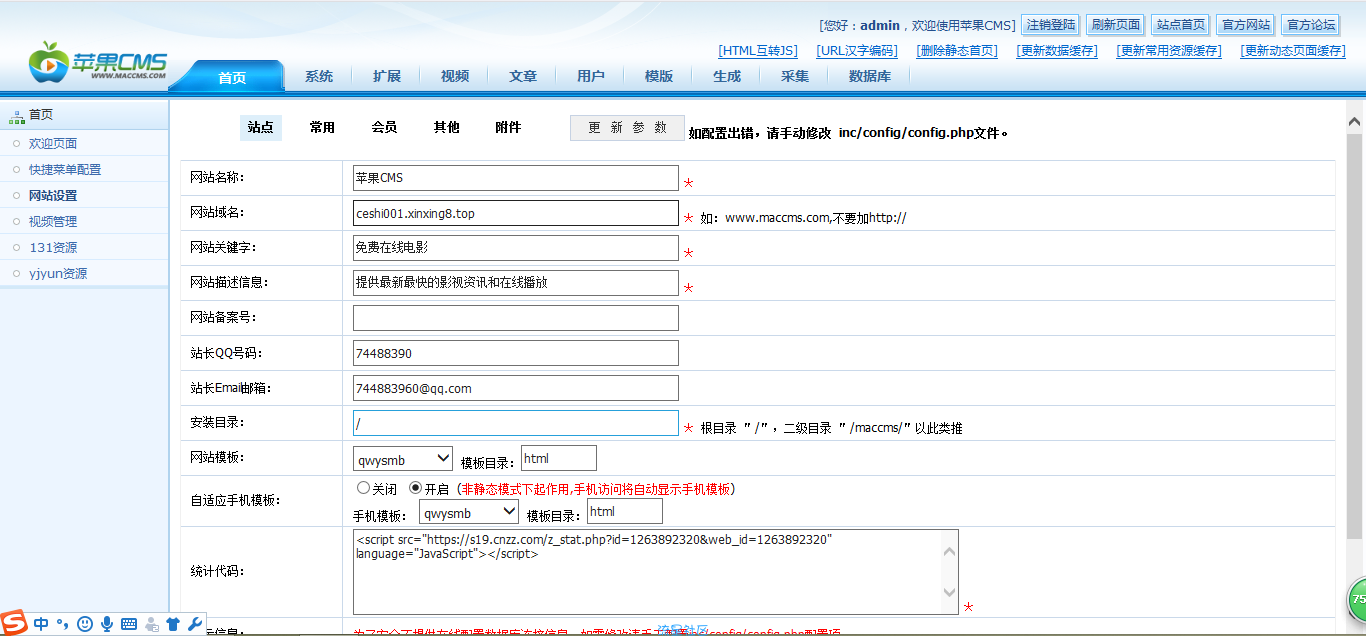1366x636 pixels.
Task: Click the 网站模板 模板目录 html field
Action: [x=559, y=459]
